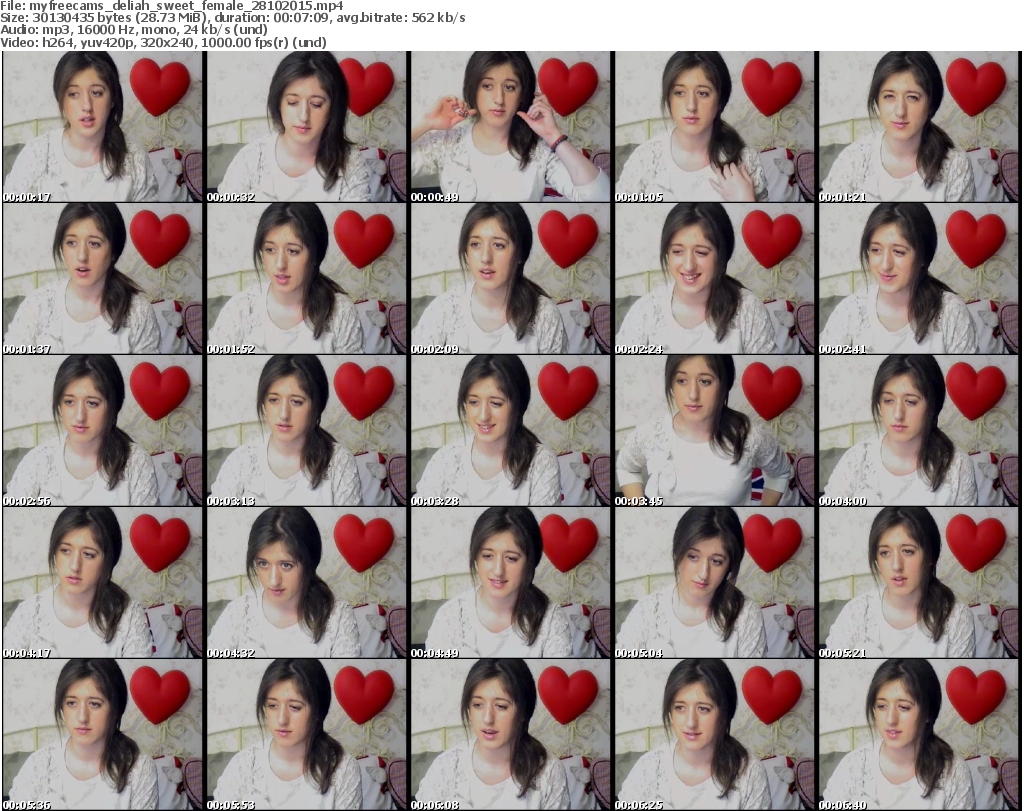Viewport: 1024px width, 811px height.
Task: Open the thumbnail at 00:05:53
Action: [307, 735]
